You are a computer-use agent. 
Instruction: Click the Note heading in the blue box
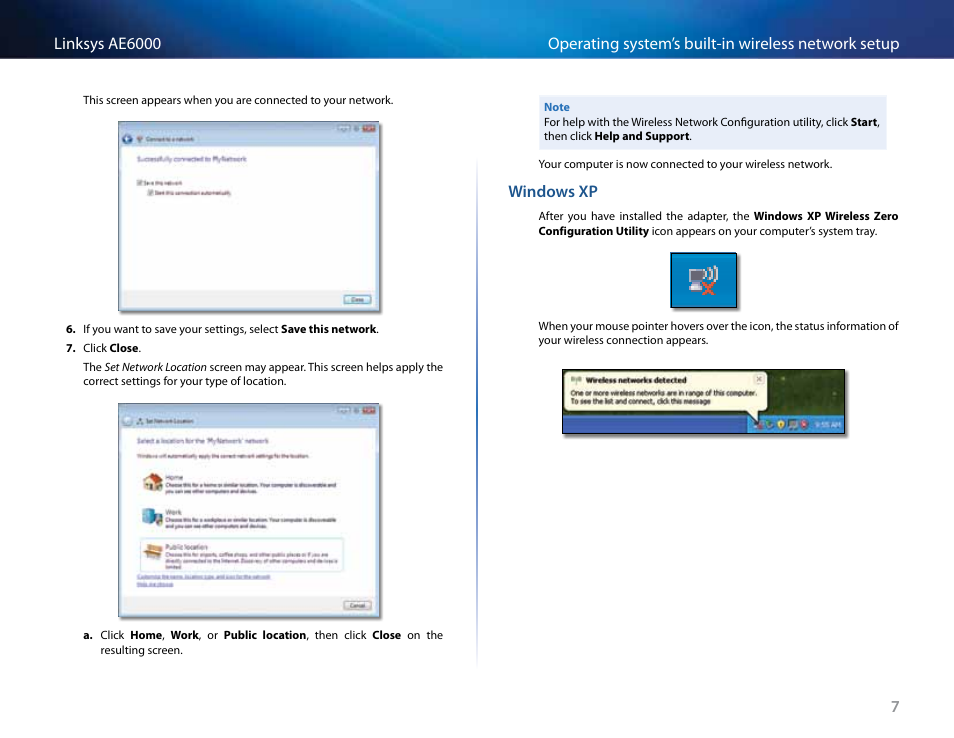coord(557,107)
